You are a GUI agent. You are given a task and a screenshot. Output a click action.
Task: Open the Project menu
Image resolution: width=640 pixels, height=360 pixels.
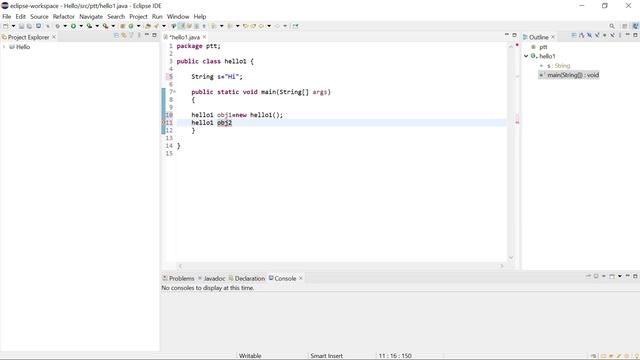point(138,17)
